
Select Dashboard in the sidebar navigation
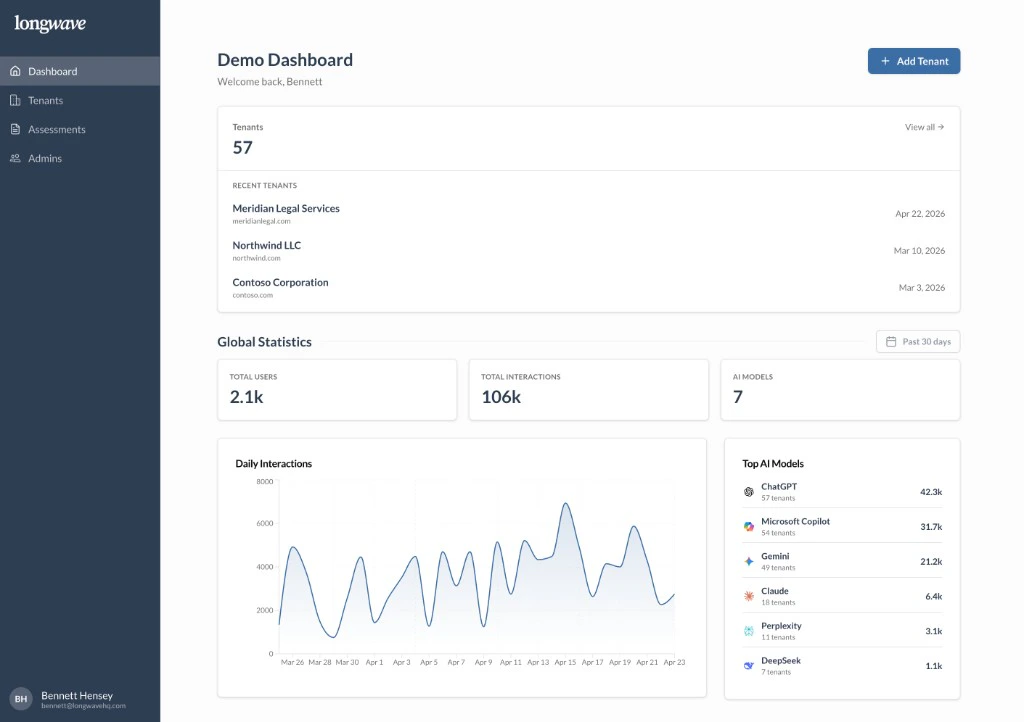(52, 70)
